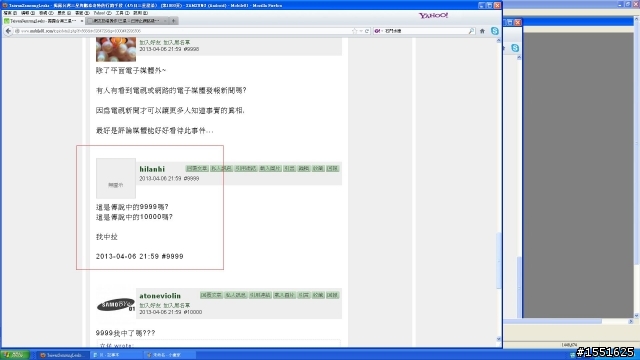Click inside the Yahoo search input box

(424, 31)
